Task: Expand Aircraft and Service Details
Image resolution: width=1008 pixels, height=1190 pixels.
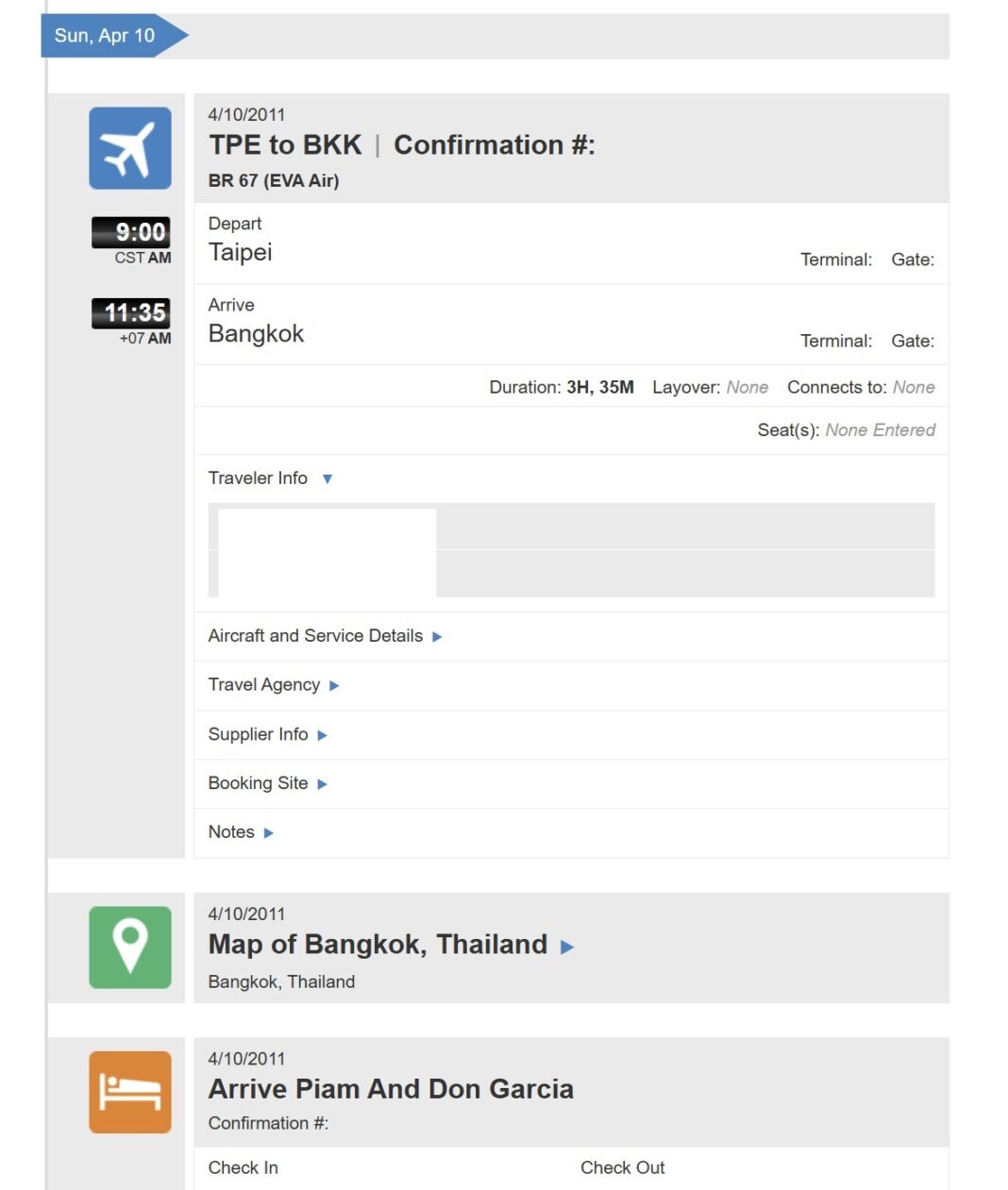Action: coord(436,637)
